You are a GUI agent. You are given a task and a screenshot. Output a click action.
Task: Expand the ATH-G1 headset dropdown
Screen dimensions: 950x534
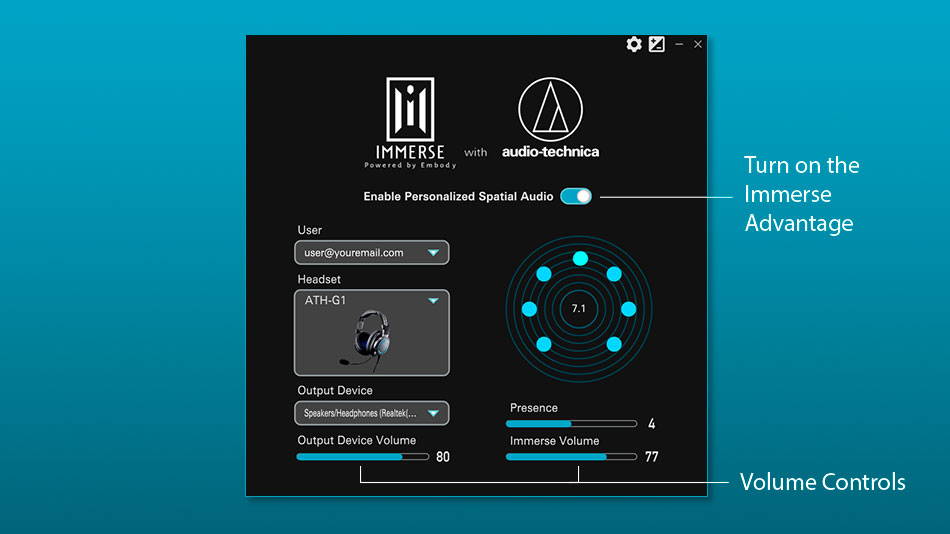click(433, 301)
